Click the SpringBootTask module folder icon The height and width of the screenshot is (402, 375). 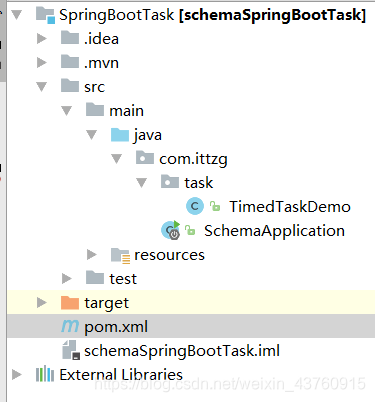[45, 15]
